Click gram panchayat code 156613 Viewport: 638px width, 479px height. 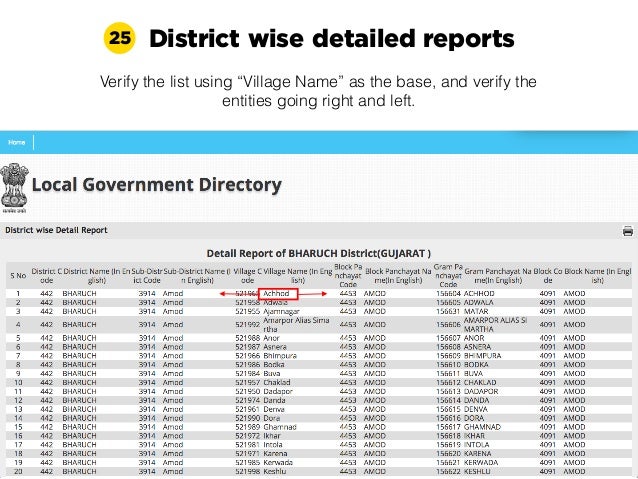pyautogui.click(x=448, y=392)
